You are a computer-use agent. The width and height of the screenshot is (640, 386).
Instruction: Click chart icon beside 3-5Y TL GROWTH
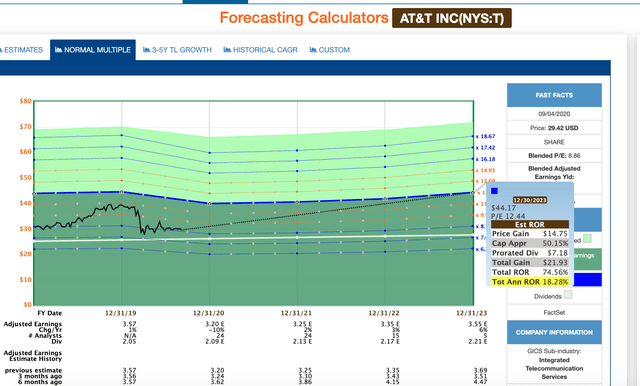click(x=147, y=50)
